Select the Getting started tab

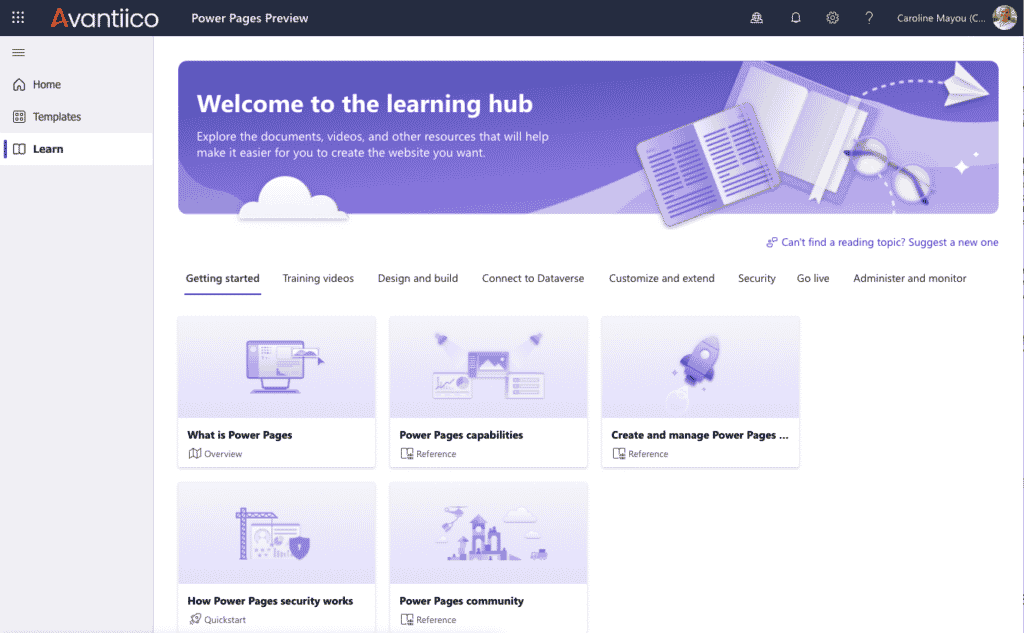[x=222, y=278]
